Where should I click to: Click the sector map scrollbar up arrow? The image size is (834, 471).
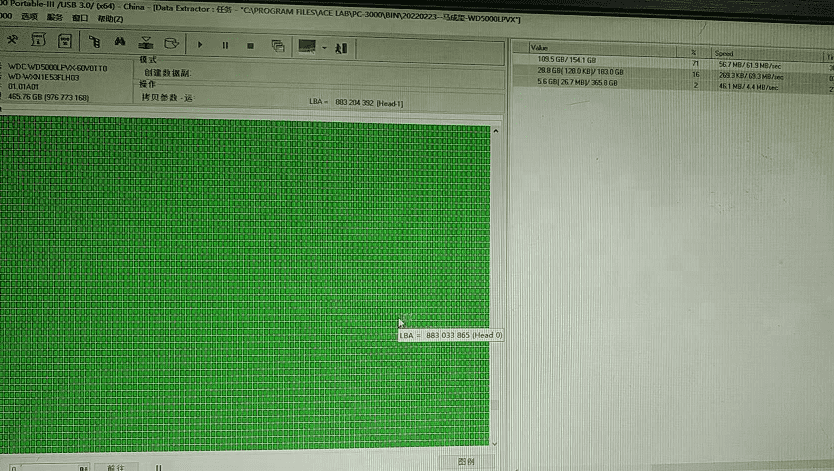(497, 129)
